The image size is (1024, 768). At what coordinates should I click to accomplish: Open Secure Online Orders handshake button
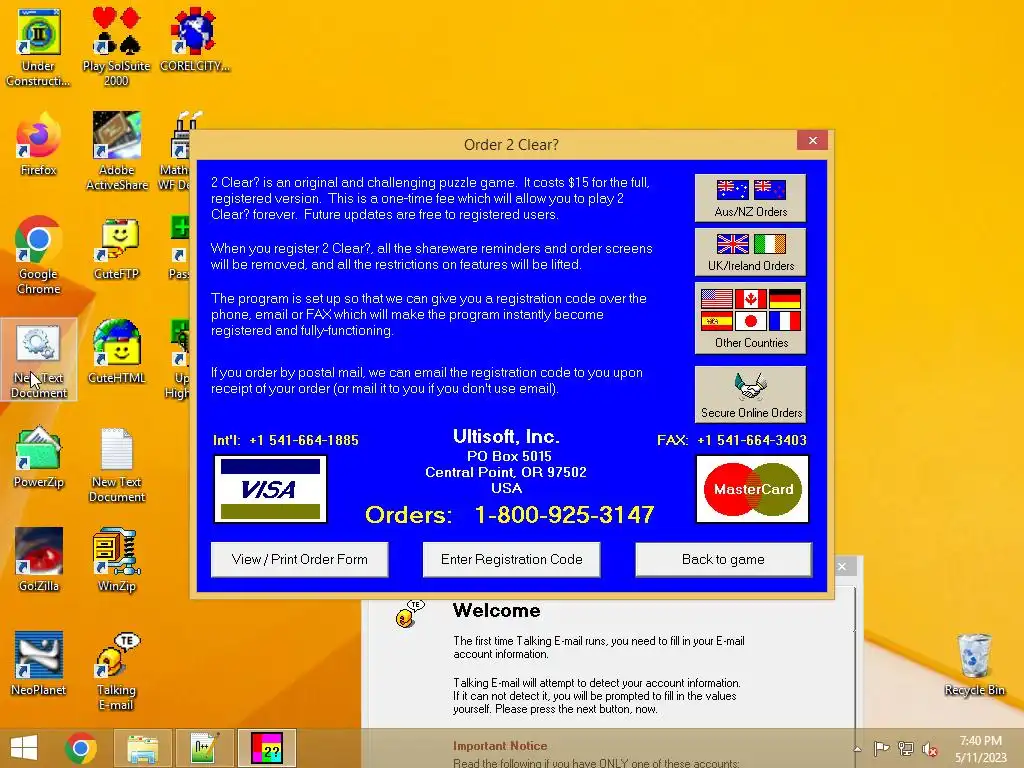[750, 394]
